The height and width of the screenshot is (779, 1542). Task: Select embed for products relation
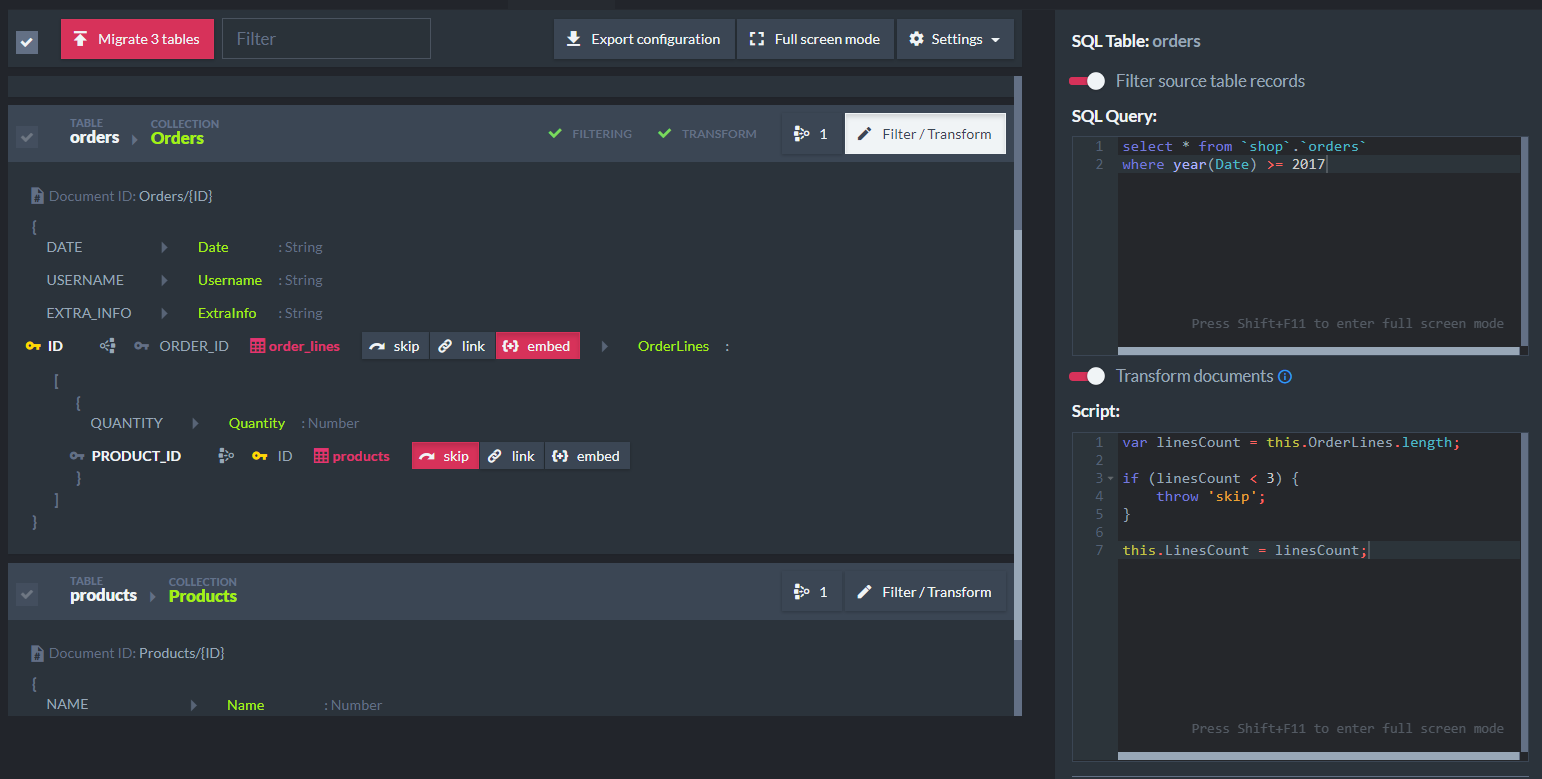click(x=587, y=456)
